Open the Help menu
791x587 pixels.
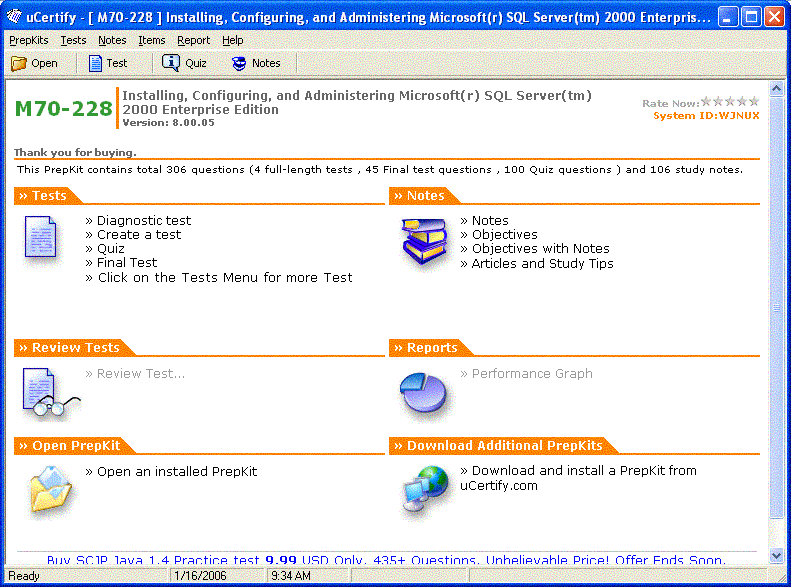233,40
